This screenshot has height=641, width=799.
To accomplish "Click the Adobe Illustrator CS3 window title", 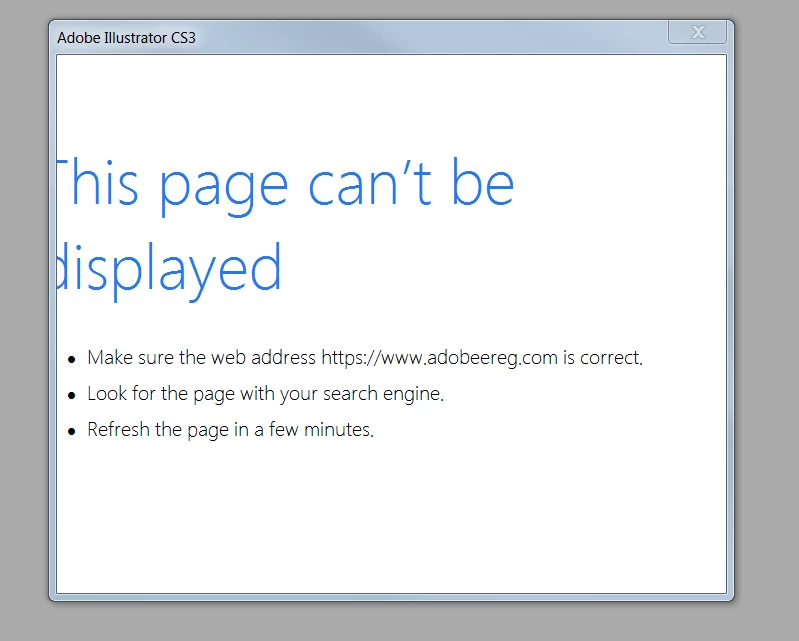I will (126, 38).
